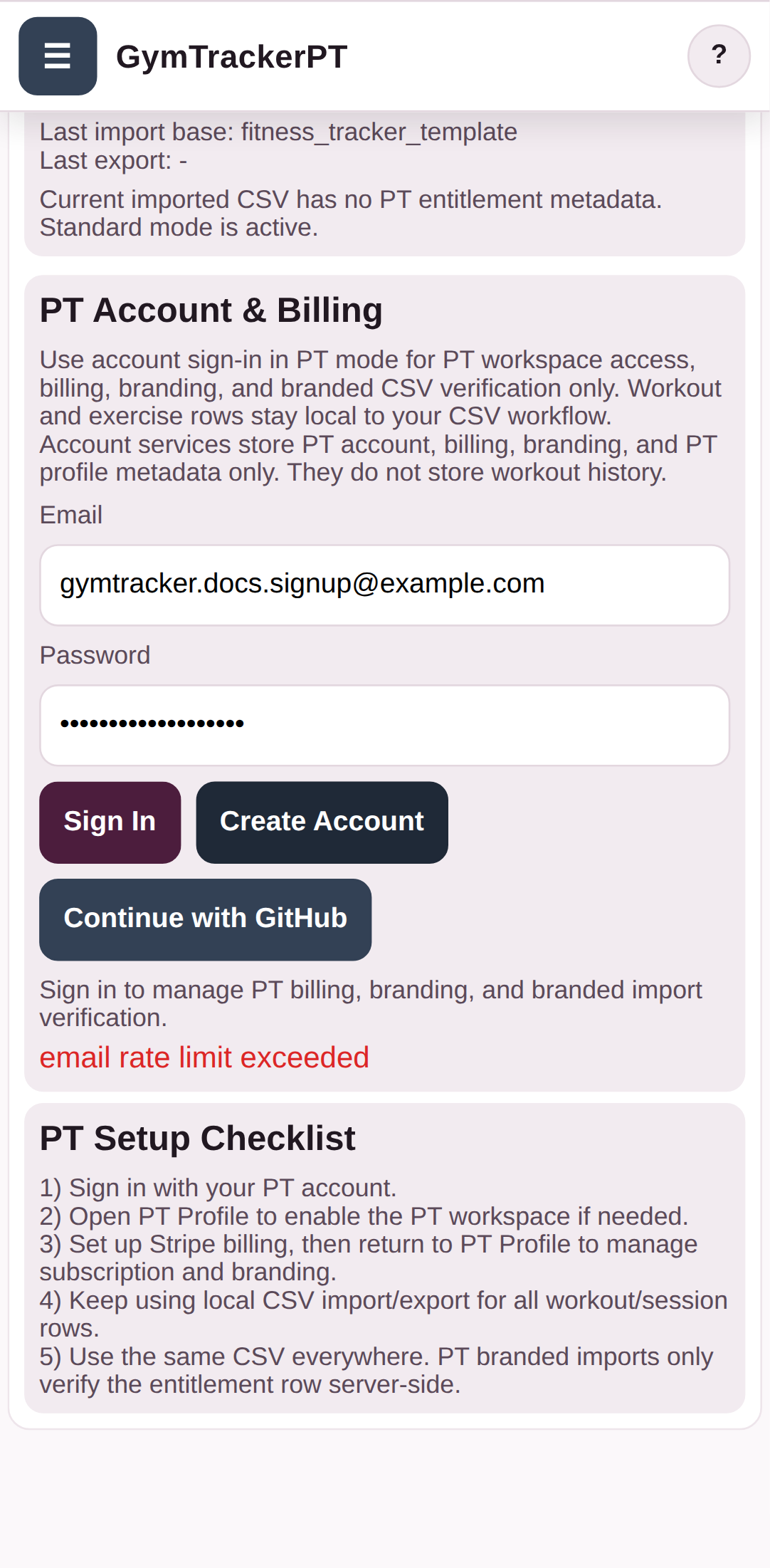Screen dimensions: 770x1568
Task: Click the email rate limit exceeded error
Action: coord(204,1058)
